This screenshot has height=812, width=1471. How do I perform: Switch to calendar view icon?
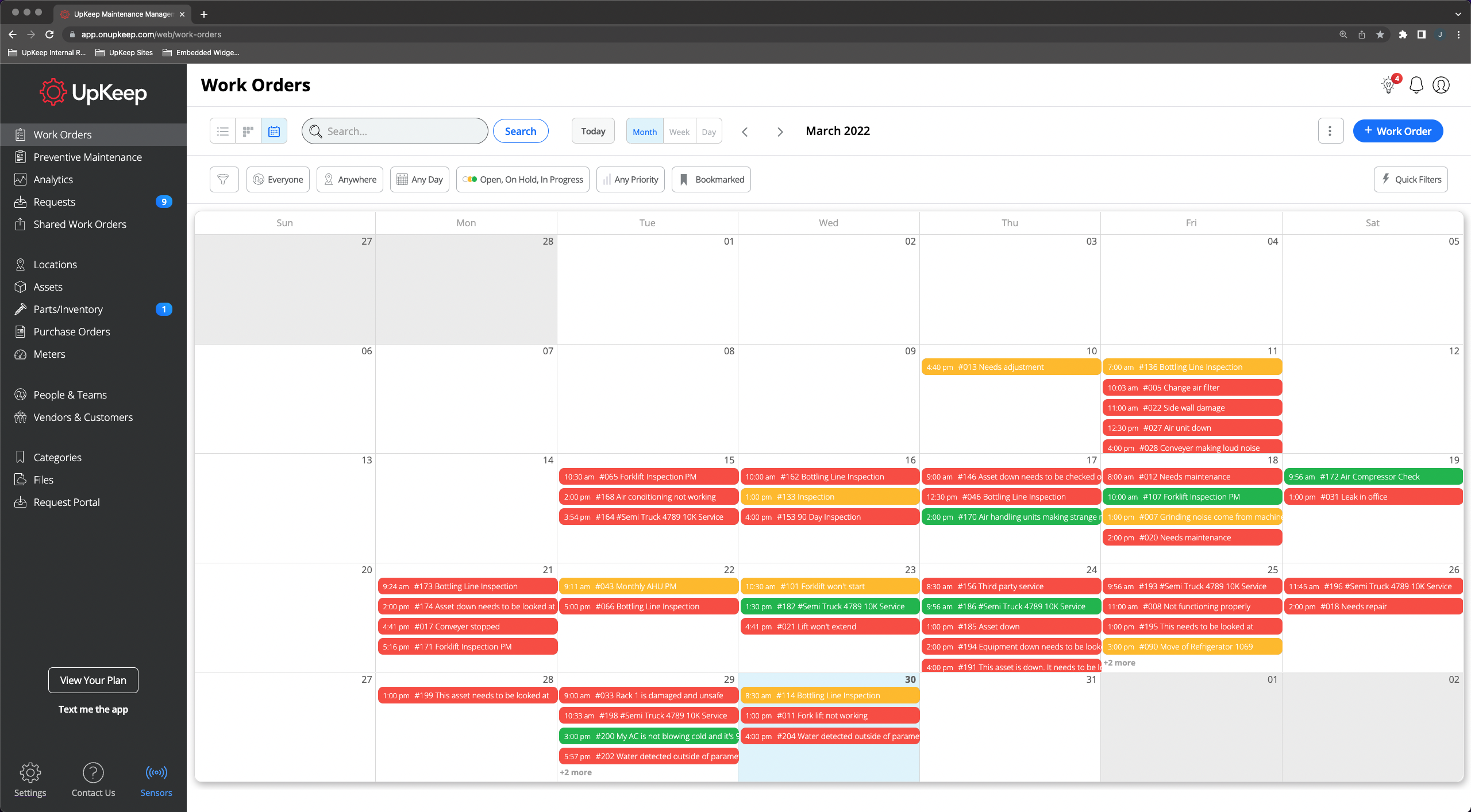pos(274,132)
